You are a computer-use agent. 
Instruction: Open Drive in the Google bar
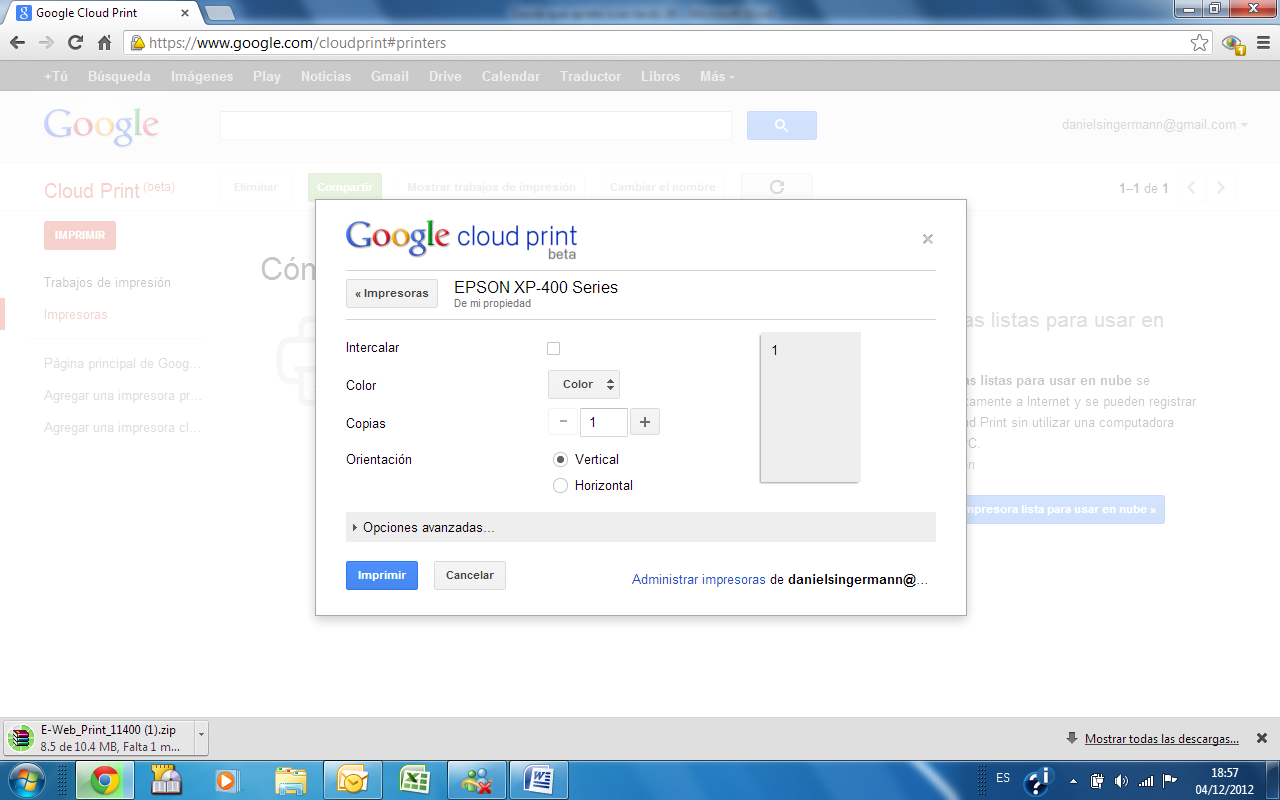coord(445,76)
